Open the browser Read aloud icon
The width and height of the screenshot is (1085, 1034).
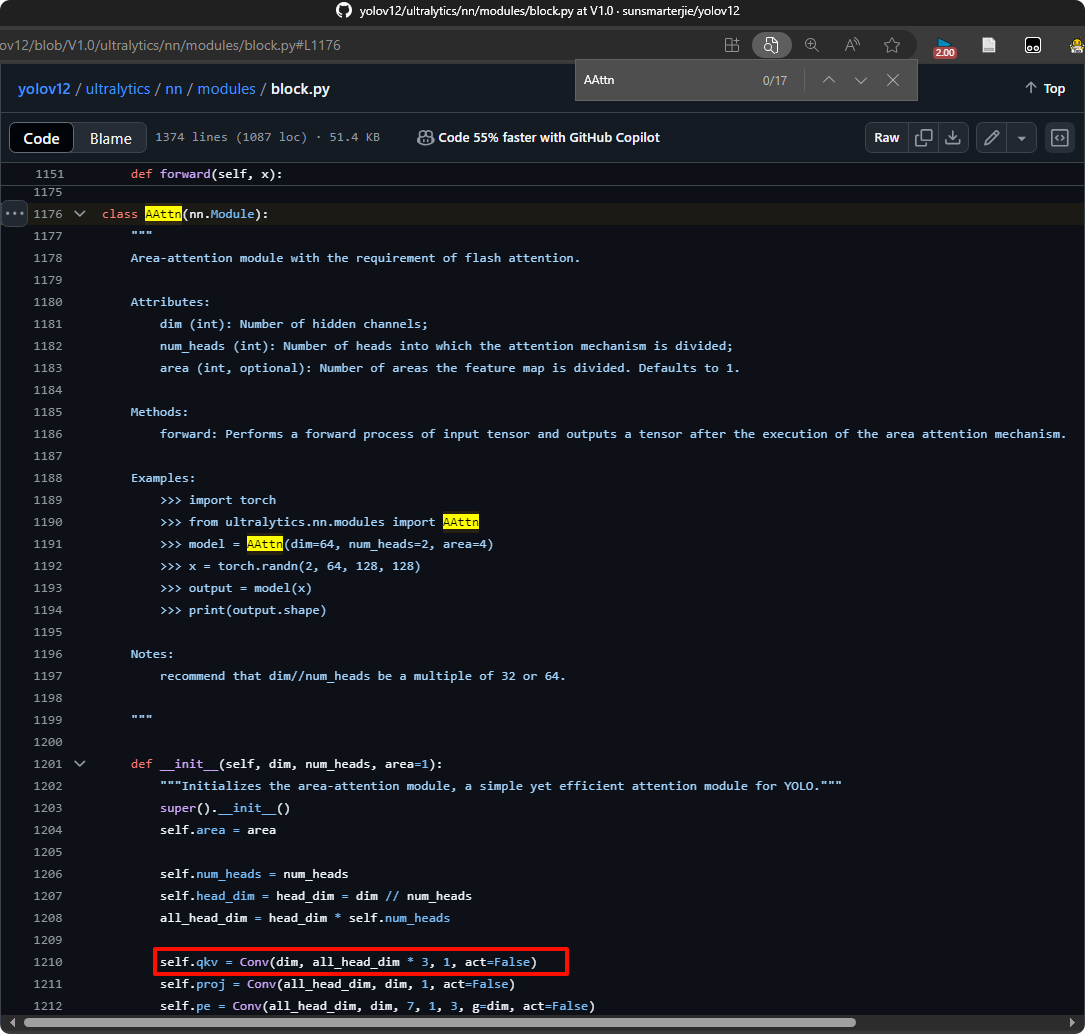coord(852,45)
